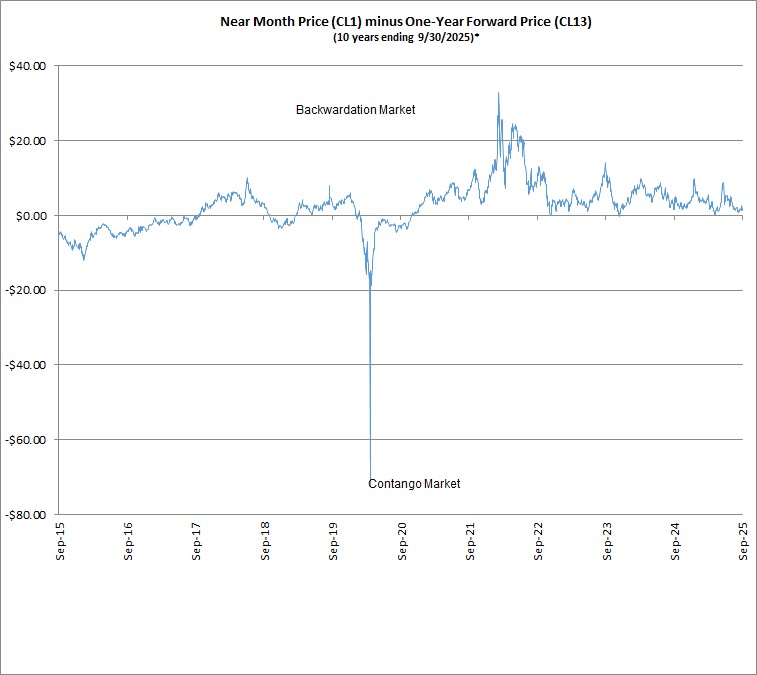Viewport: 757px width, 675px height.
Task: Click the -$60.00 y-axis label
Action: pos(27,440)
